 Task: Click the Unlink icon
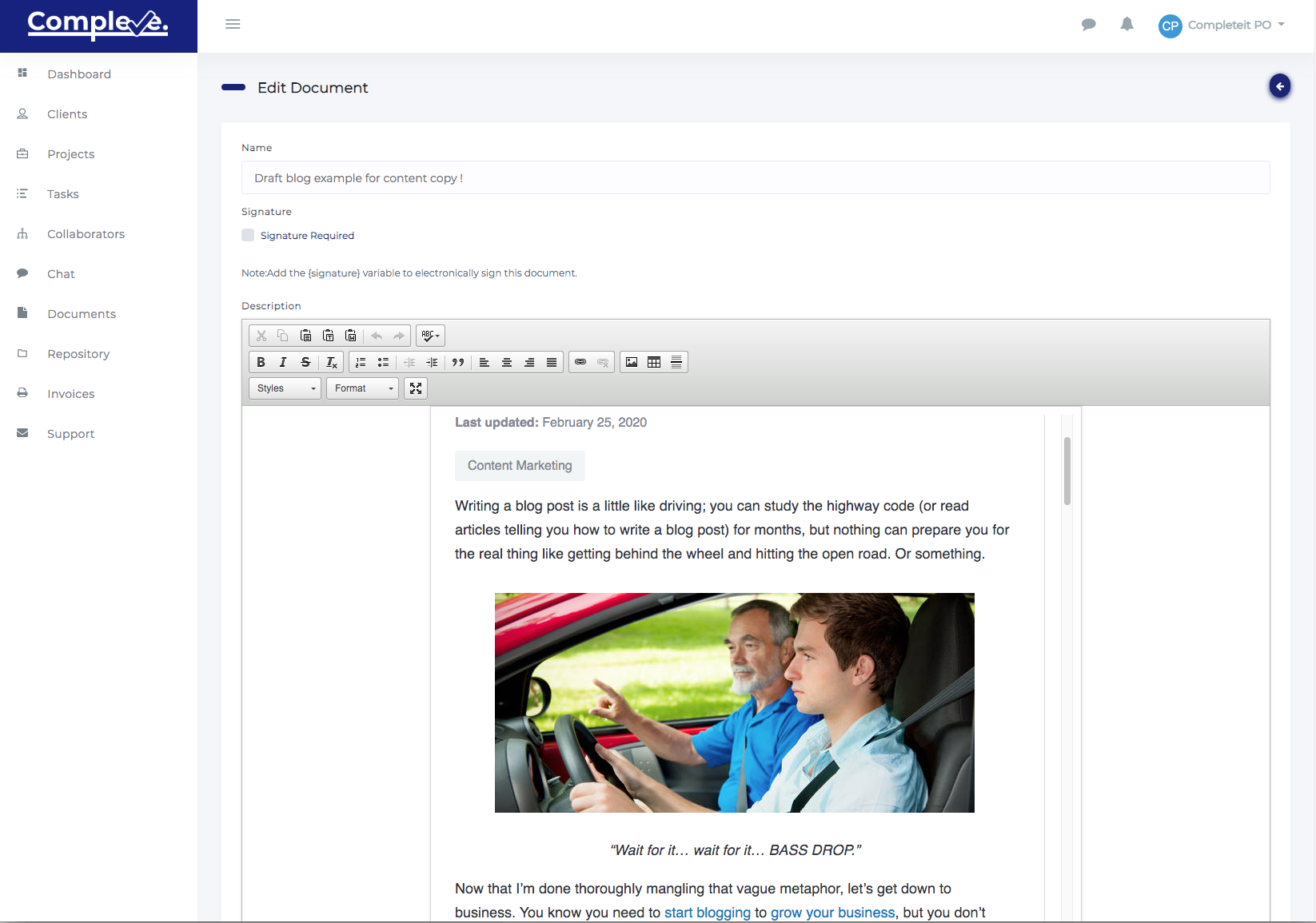[603, 362]
